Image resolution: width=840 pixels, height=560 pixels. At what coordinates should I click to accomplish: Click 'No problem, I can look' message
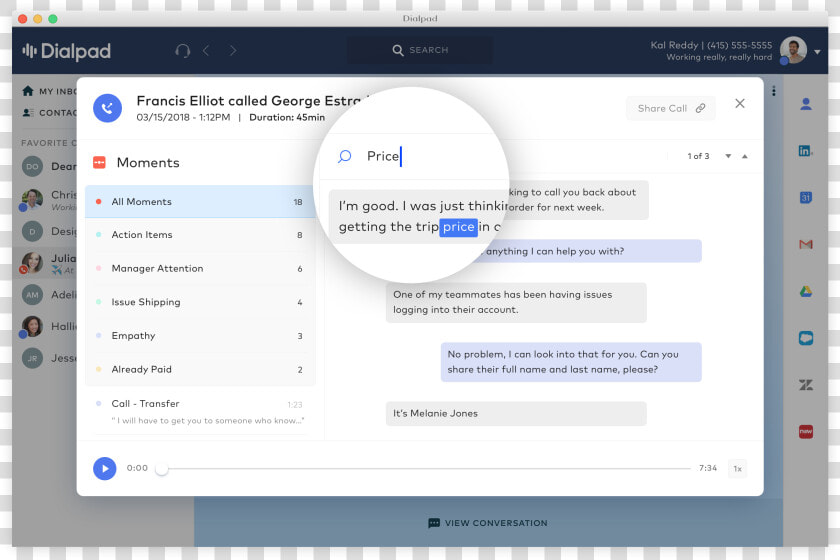pos(571,362)
